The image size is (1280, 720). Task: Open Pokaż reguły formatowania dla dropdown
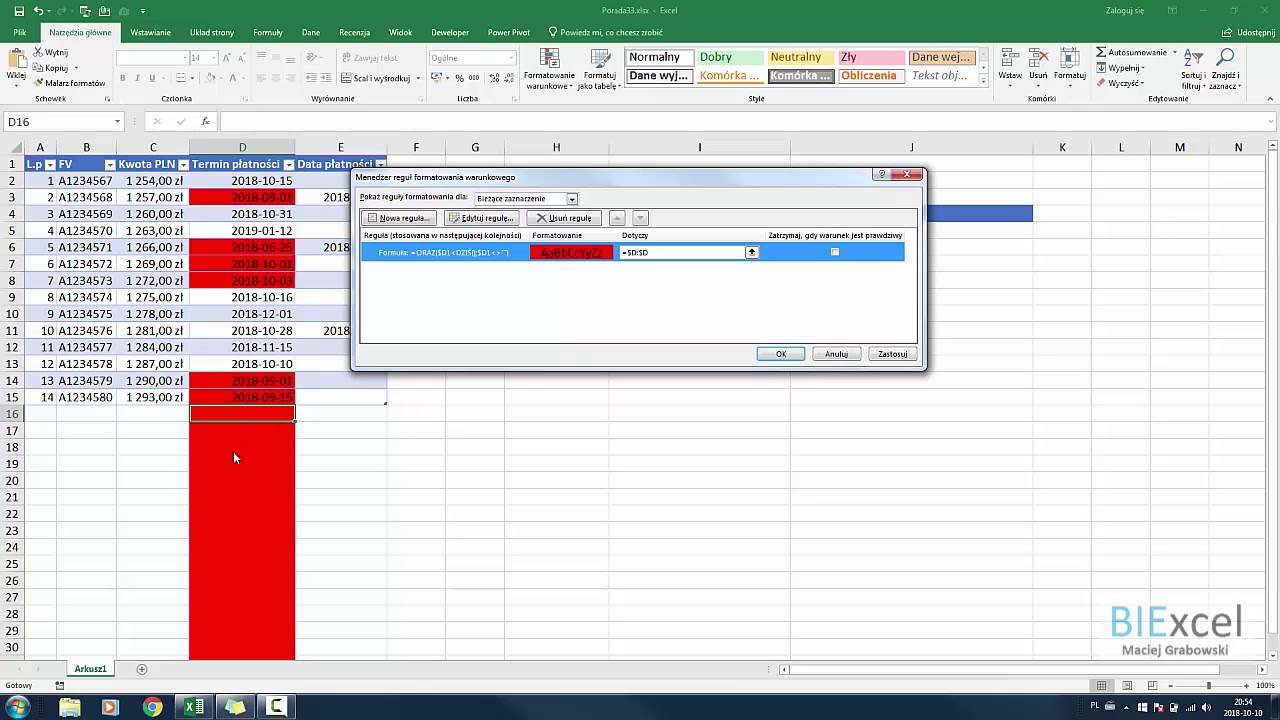572,199
